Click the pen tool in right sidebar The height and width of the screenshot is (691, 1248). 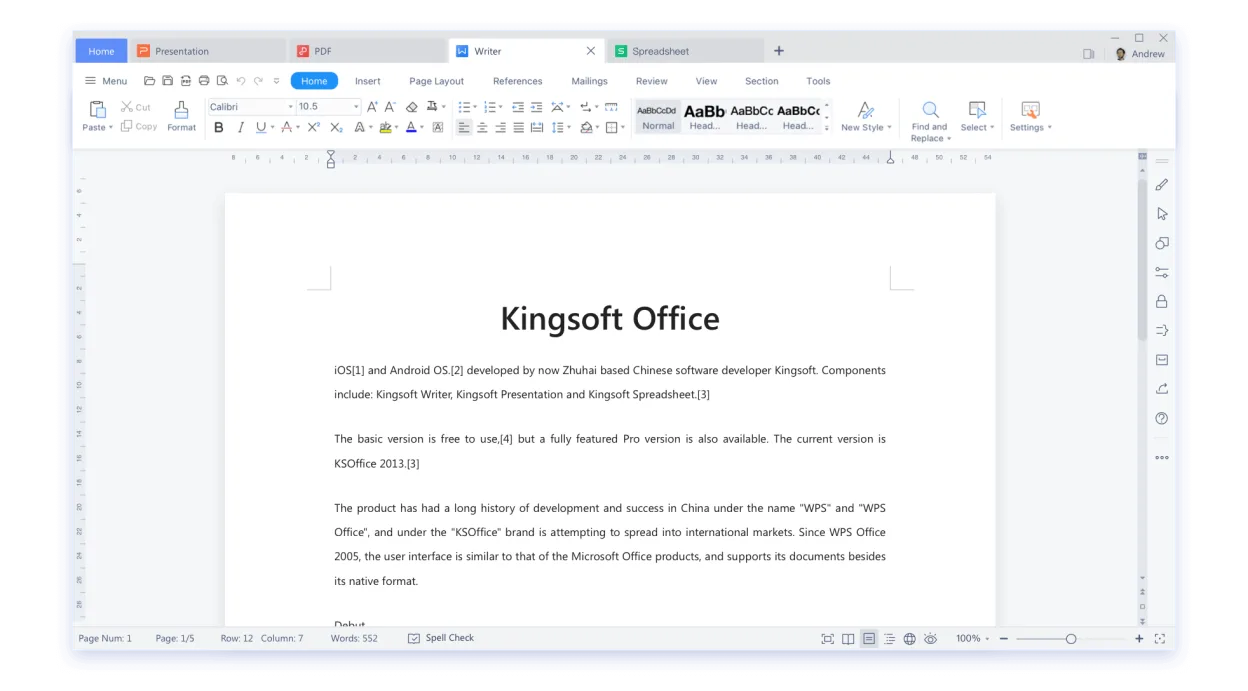point(1161,185)
